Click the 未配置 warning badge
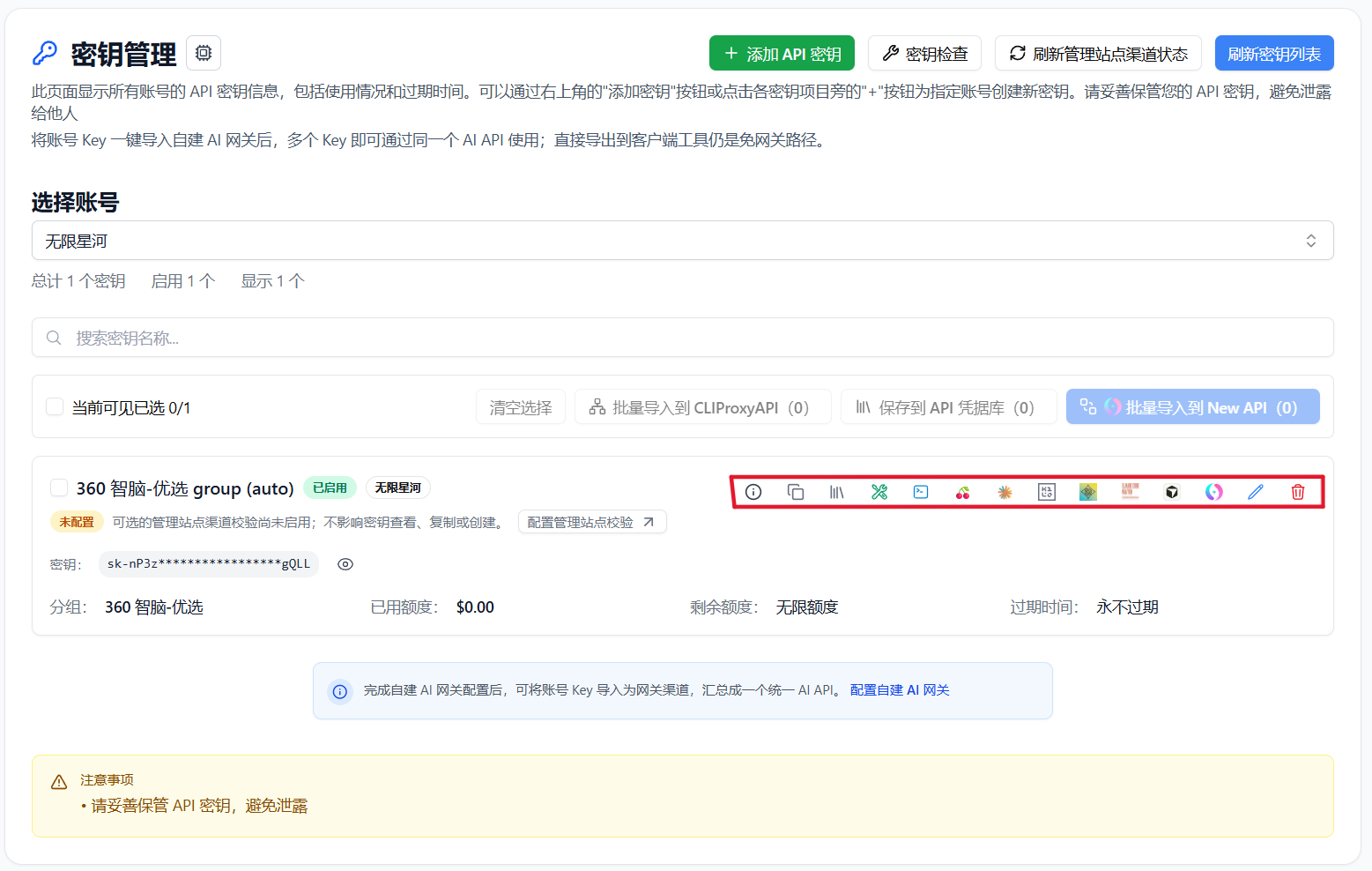 [x=77, y=522]
